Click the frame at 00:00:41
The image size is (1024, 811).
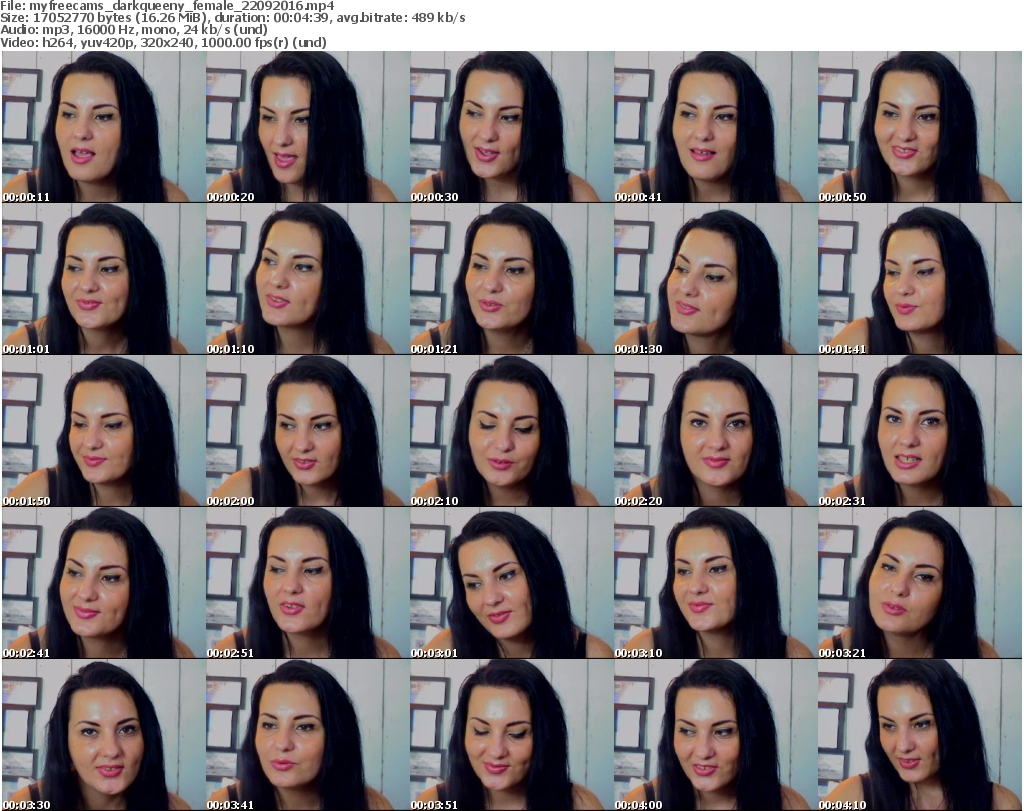[x=715, y=127]
